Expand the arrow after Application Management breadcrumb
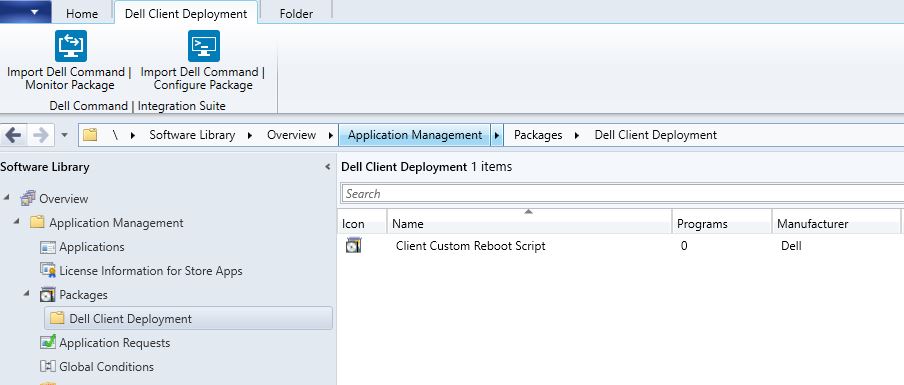Viewport: 904px width, 385px height. click(x=497, y=135)
